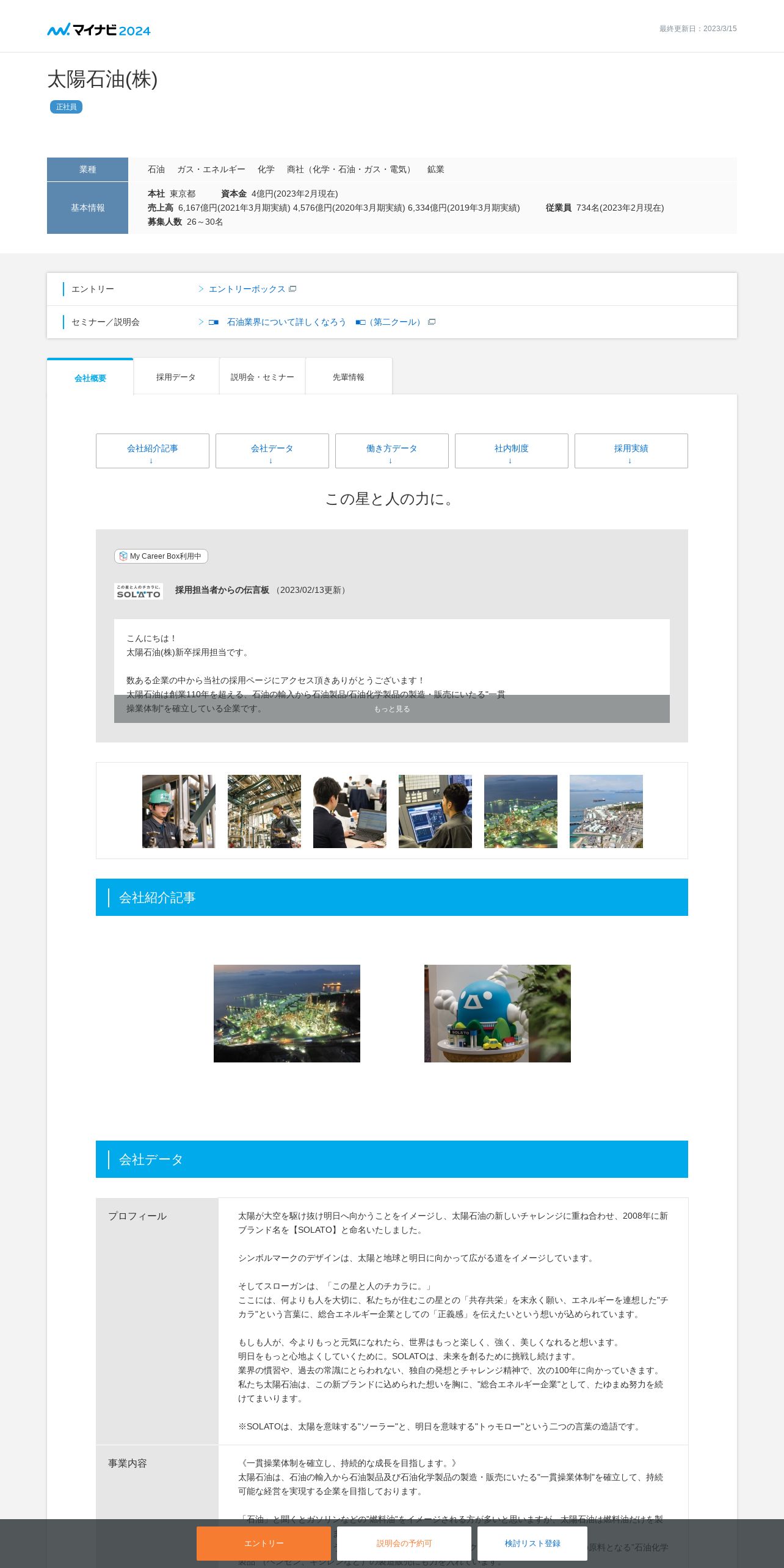Viewport: 784px width, 1568px height.
Task: Open large night refinery article image
Action: [x=287, y=1014]
